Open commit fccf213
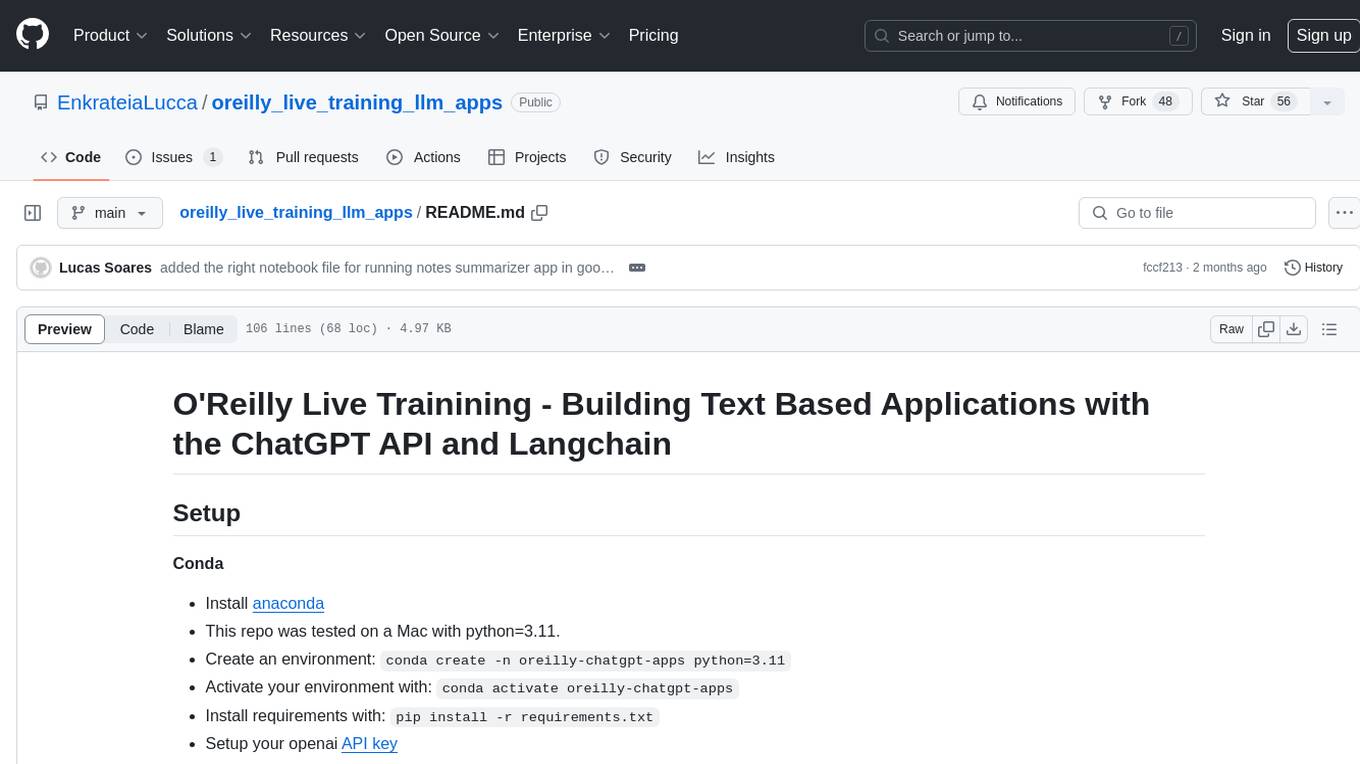The height and width of the screenshot is (764, 1360). pos(1162,267)
